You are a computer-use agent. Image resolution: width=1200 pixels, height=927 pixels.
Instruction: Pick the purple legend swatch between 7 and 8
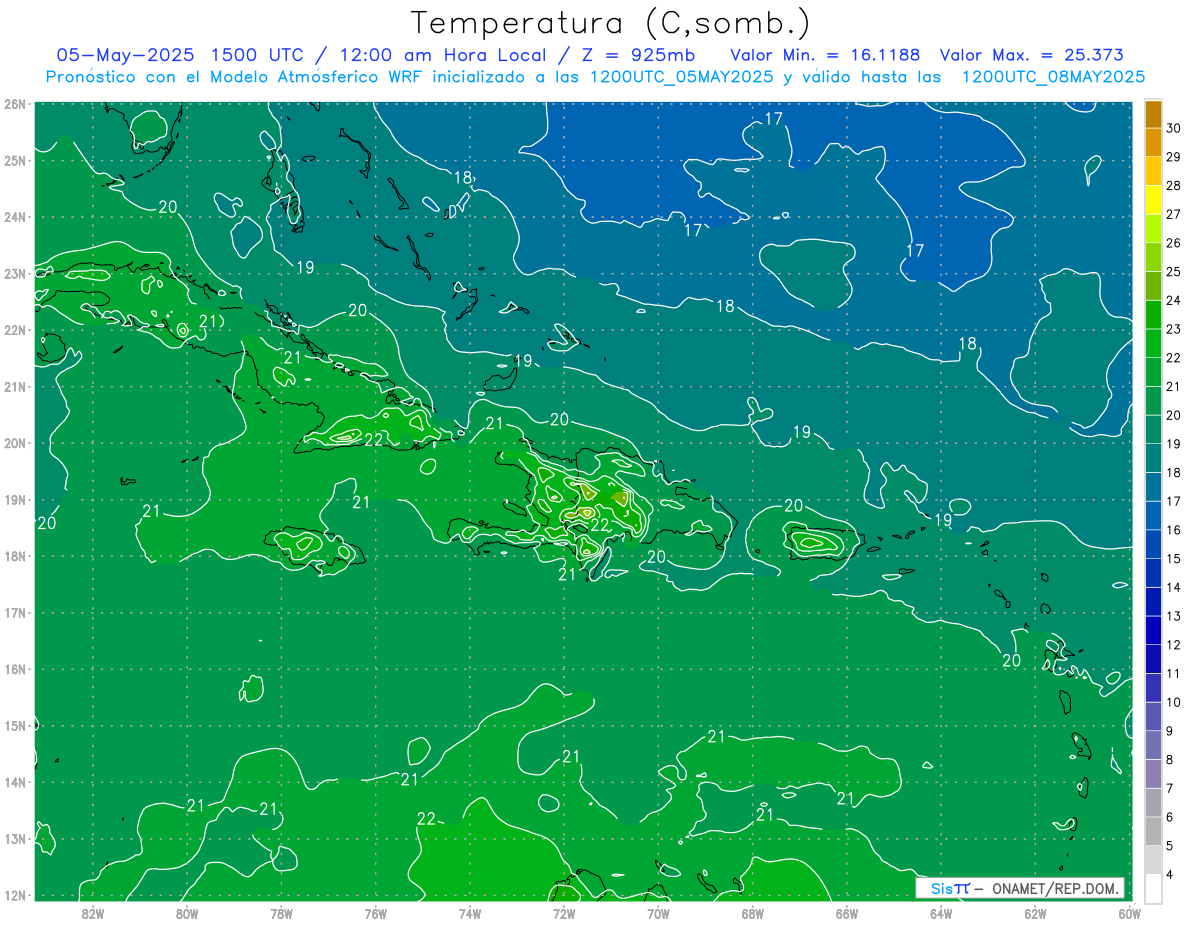coord(1153,774)
